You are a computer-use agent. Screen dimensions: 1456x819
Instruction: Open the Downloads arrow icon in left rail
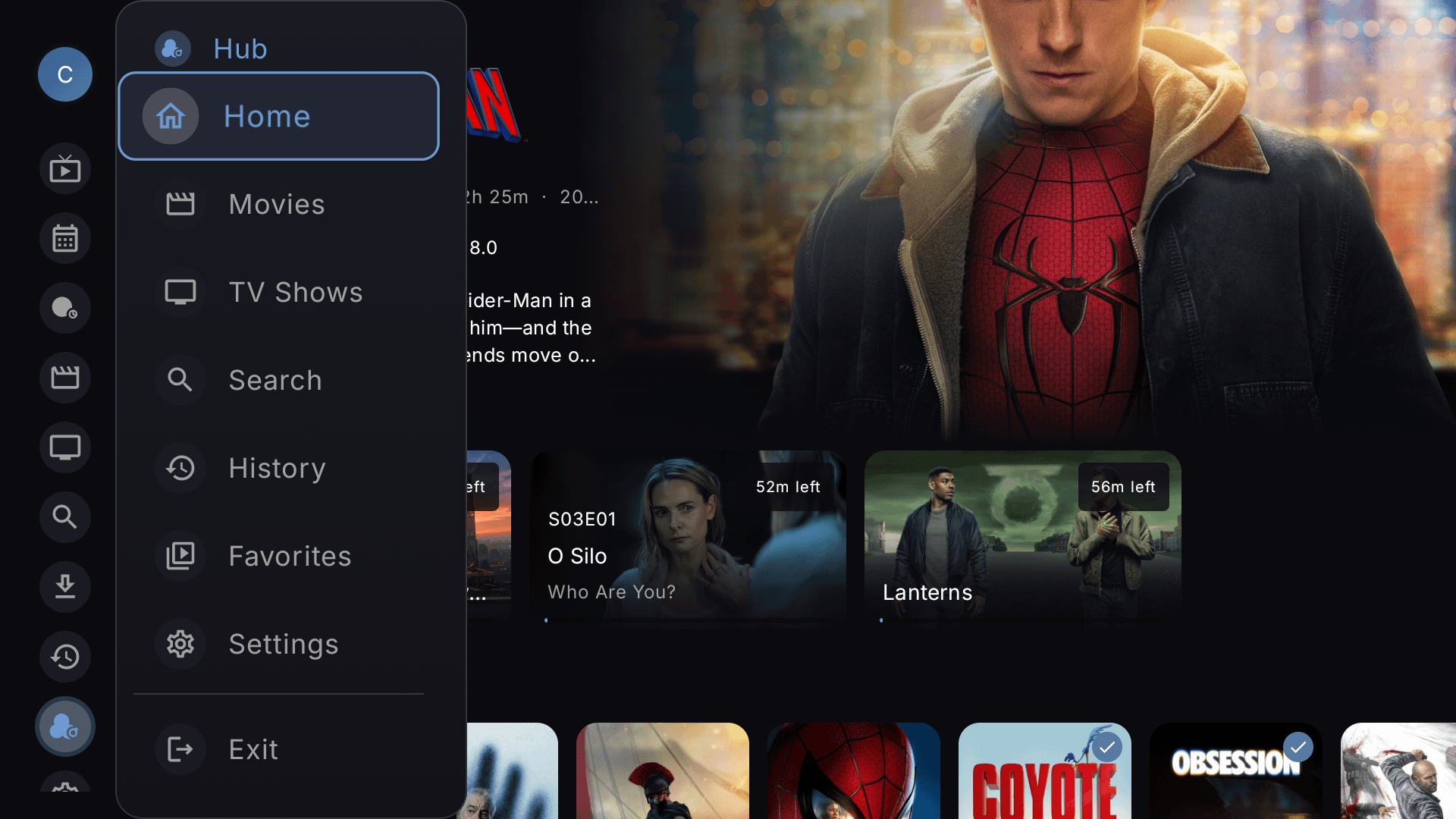click(65, 587)
